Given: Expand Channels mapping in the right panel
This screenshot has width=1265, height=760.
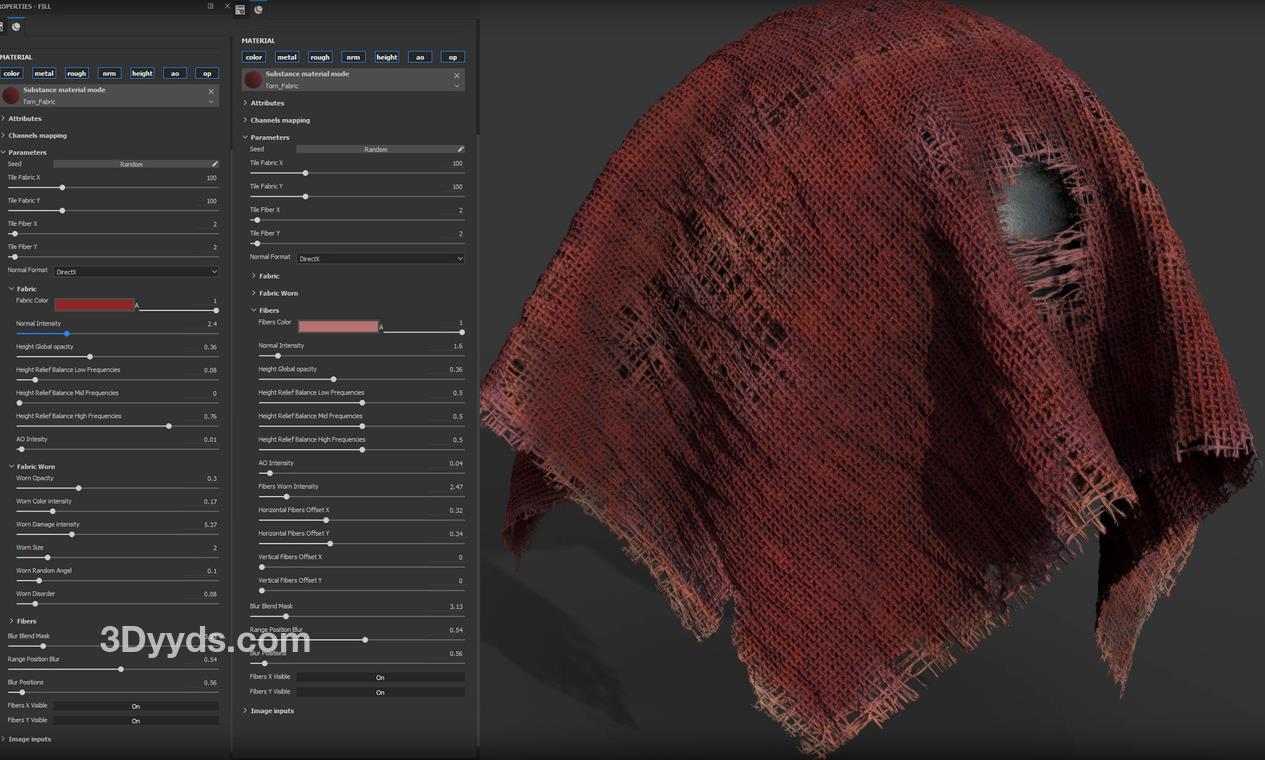Looking at the screenshot, I should point(280,120).
